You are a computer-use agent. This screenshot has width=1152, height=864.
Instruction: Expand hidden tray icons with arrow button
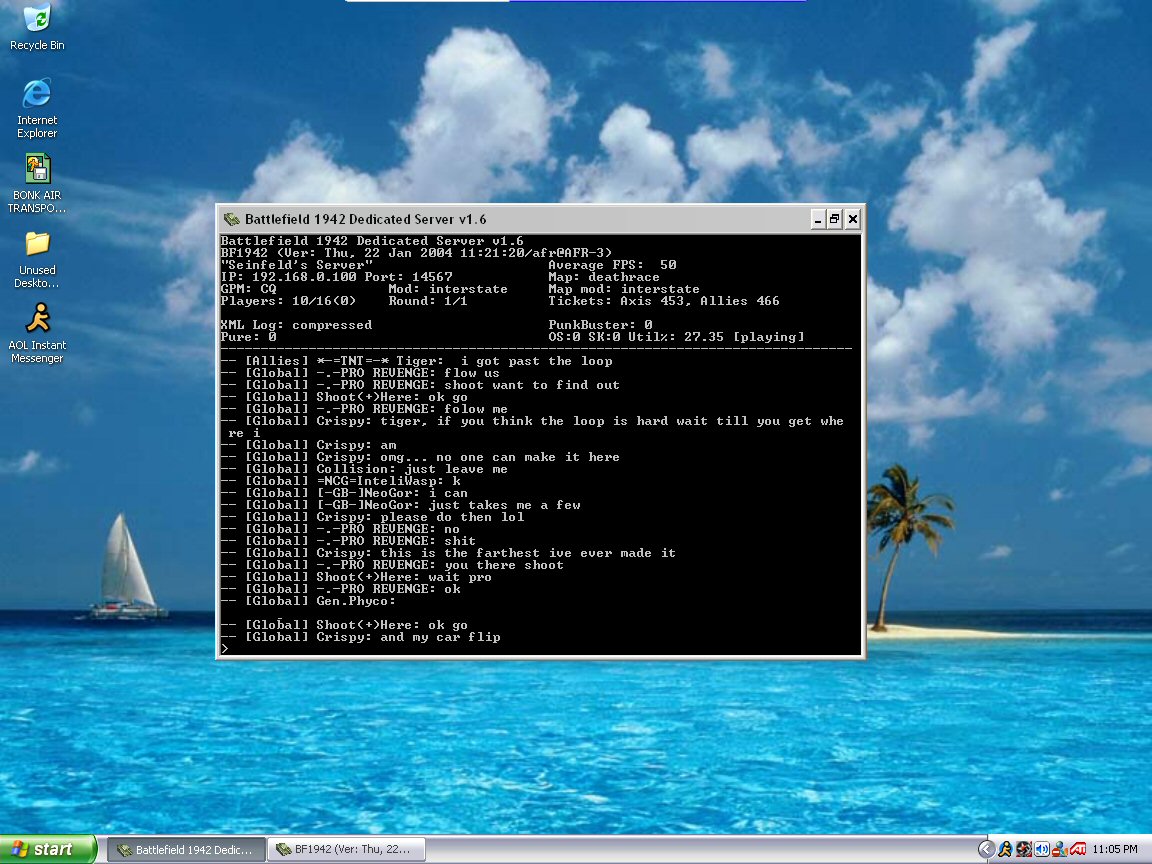[x=986, y=849]
